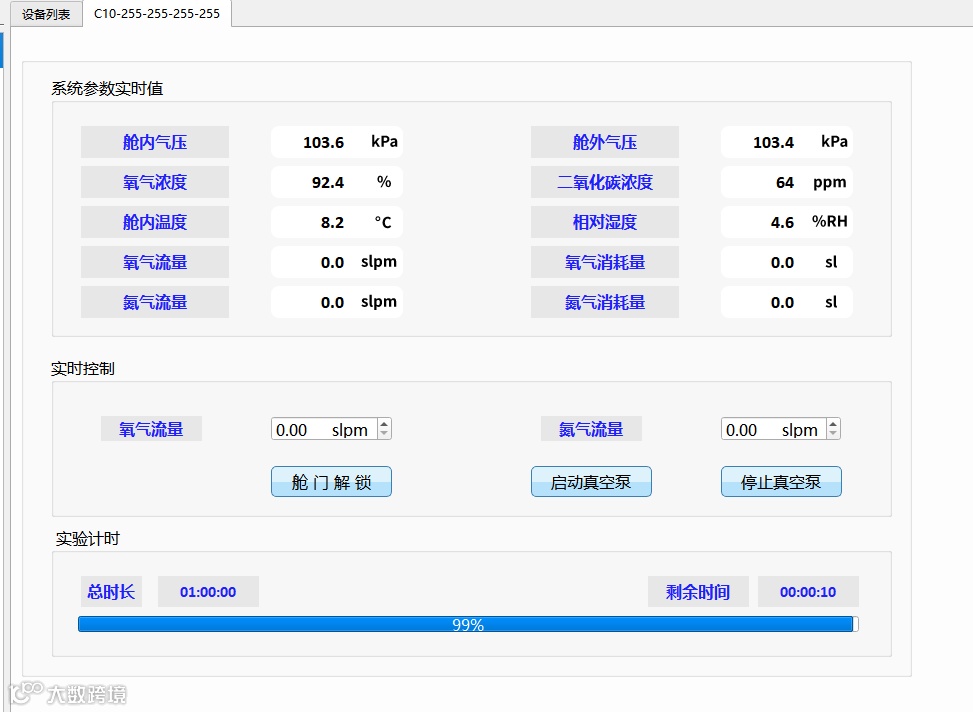Click up arrow to increase oxygen flow value
The width and height of the screenshot is (973, 712).
coord(384,422)
